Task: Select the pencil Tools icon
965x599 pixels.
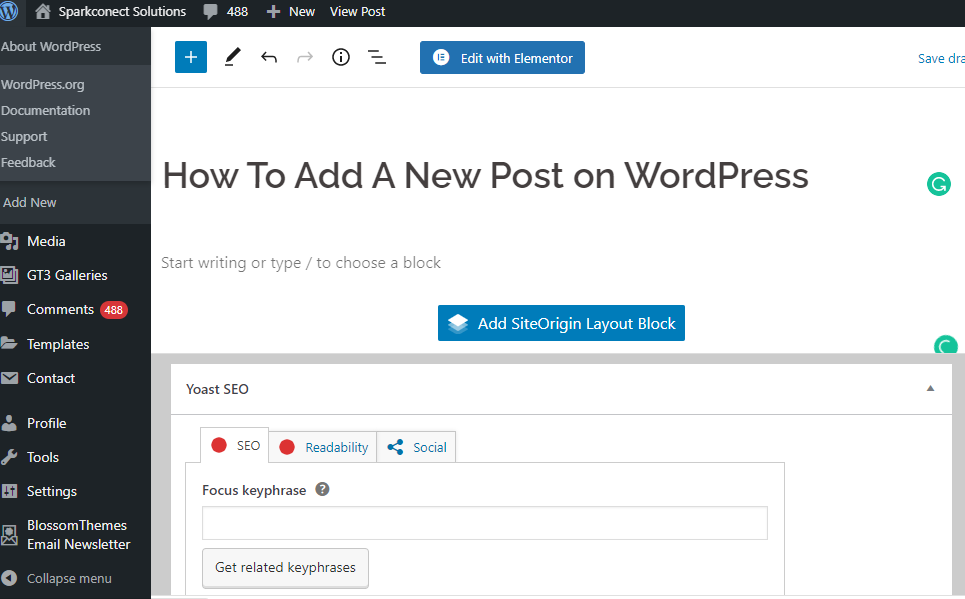Action: 232,57
